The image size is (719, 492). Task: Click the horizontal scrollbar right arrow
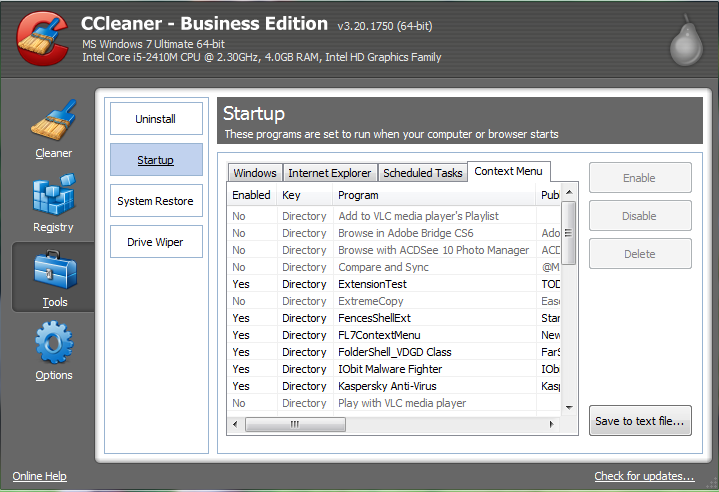pyautogui.click(x=552, y=424)
